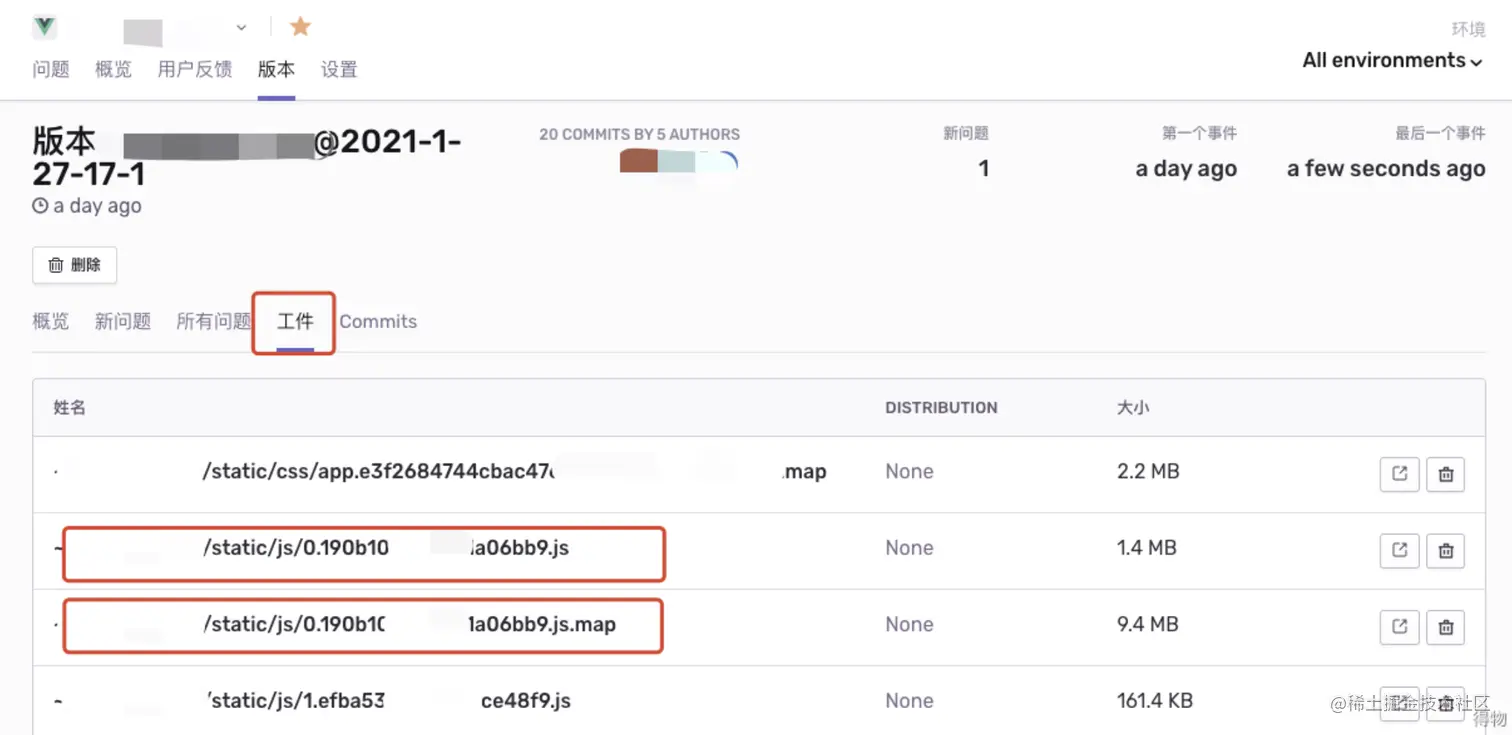Select the 版本 navigation tab
1512x735 pixels.
(x=276, y=69)
